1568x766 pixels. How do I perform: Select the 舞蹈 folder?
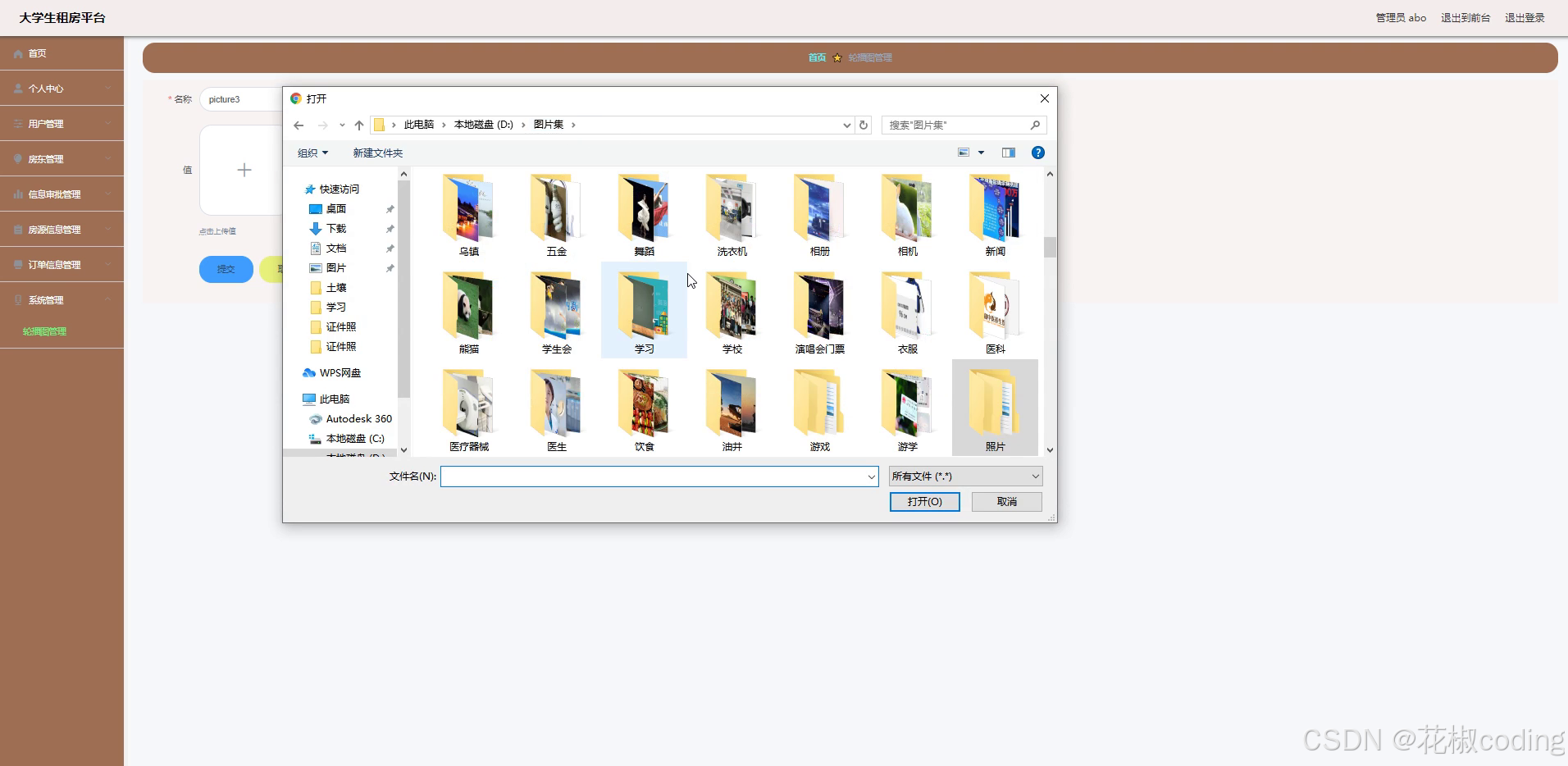coord(644,215)
